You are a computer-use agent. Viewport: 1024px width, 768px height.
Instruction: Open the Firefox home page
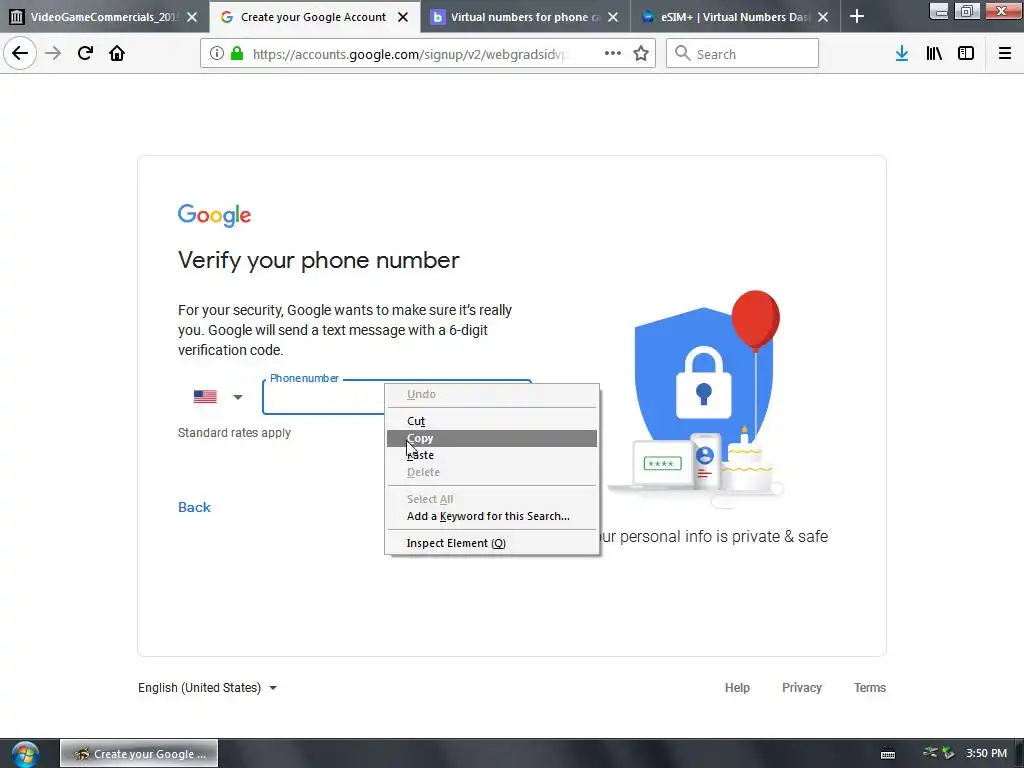(x=117, y=54)
